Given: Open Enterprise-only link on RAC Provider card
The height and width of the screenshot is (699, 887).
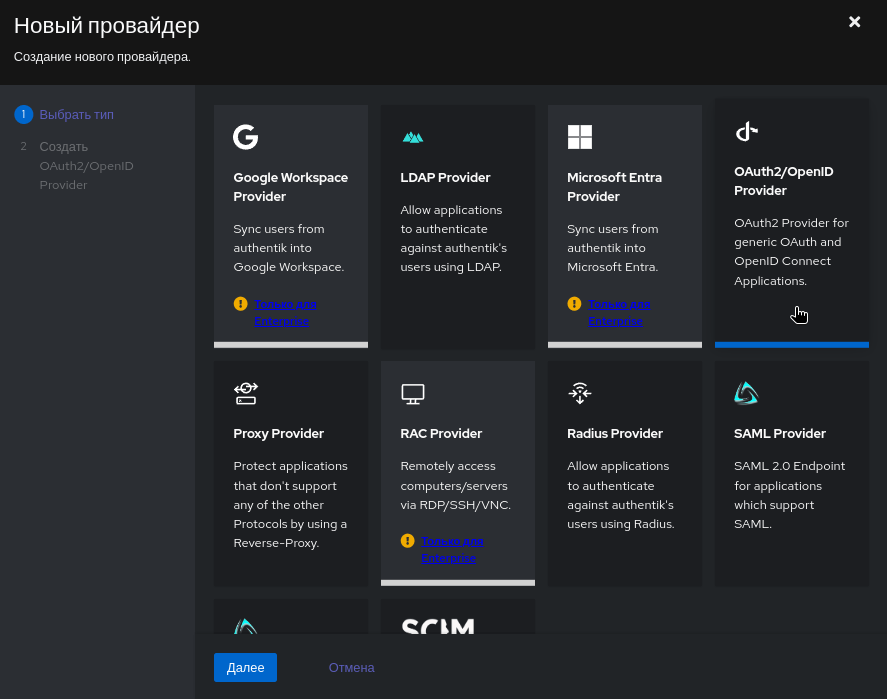Looking at the screenshot, I should pyautogui.click(x=452, y=549).
